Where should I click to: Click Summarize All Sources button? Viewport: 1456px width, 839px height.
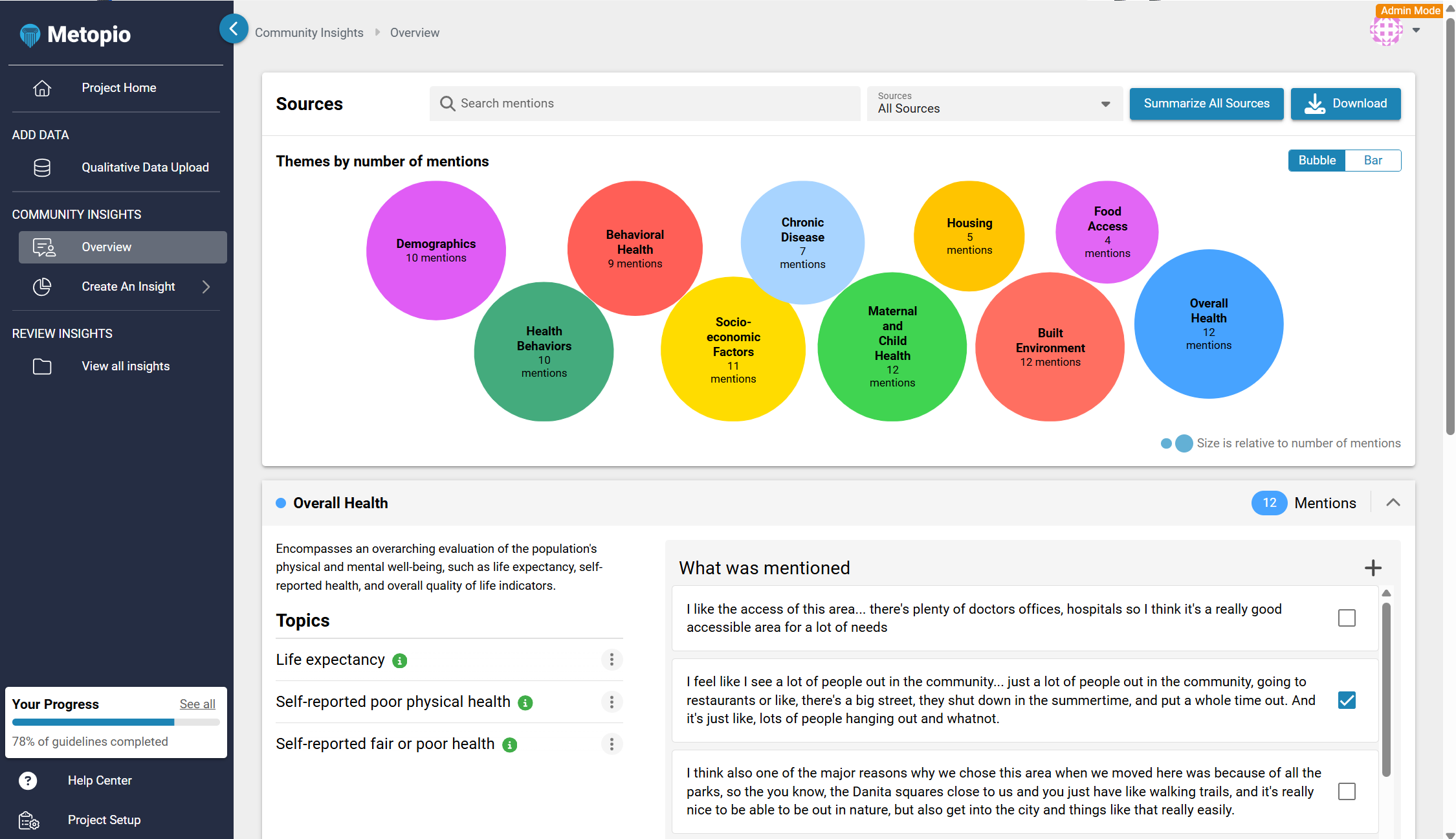tap(1206, 104)
